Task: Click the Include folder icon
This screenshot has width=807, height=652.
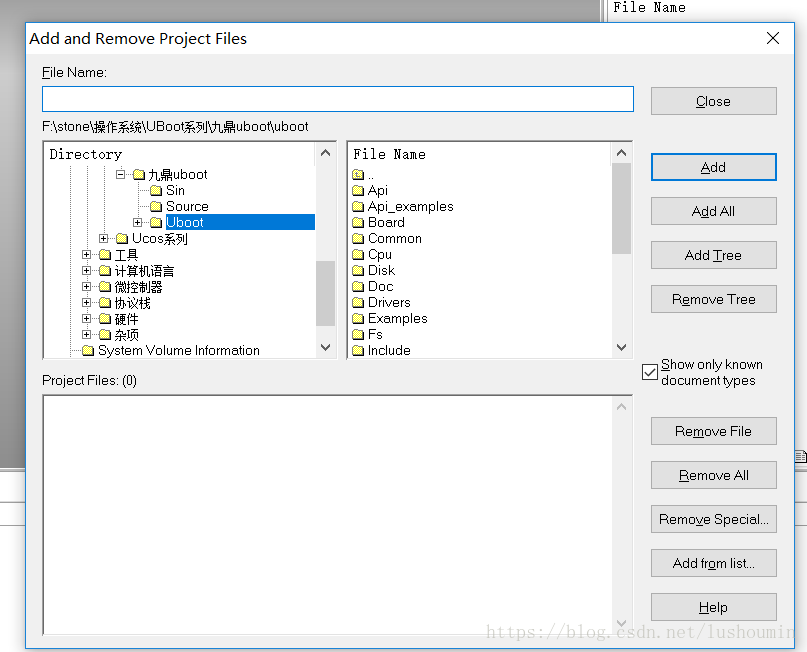Action: pyautogui.click(x=358, y=350)
